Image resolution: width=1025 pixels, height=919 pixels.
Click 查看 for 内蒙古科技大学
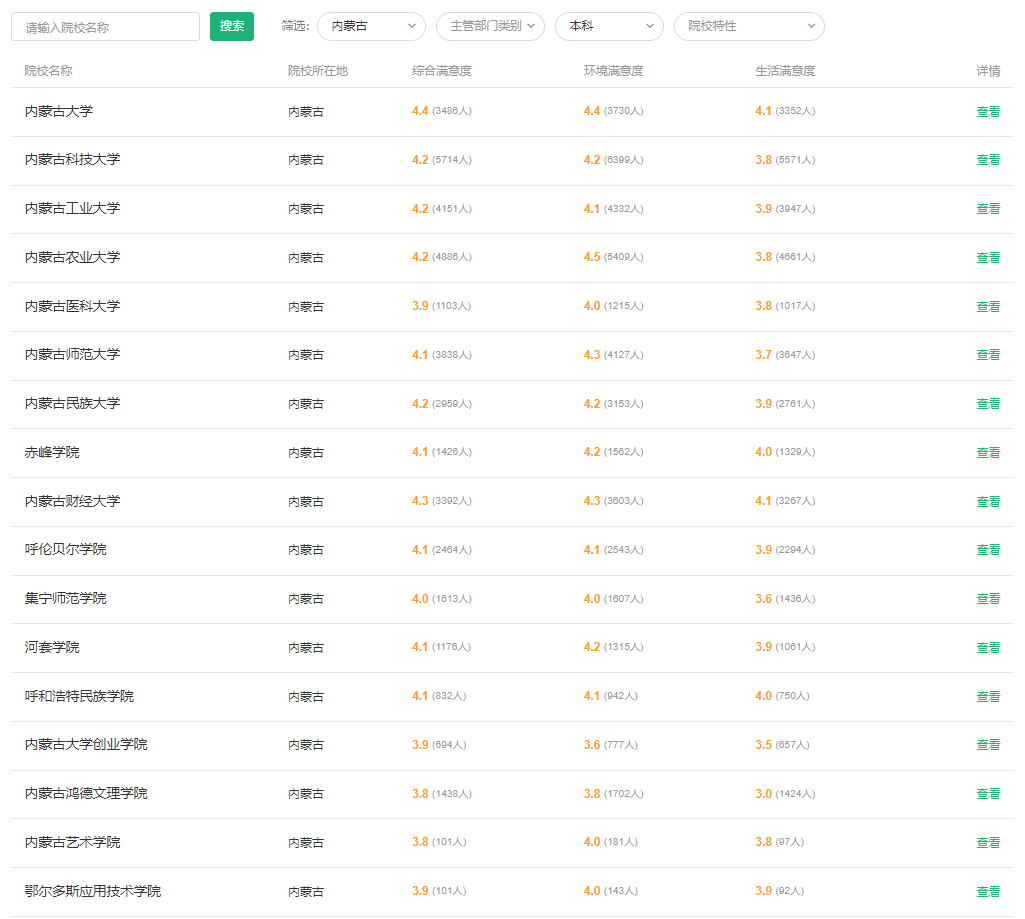click(988, 160)
